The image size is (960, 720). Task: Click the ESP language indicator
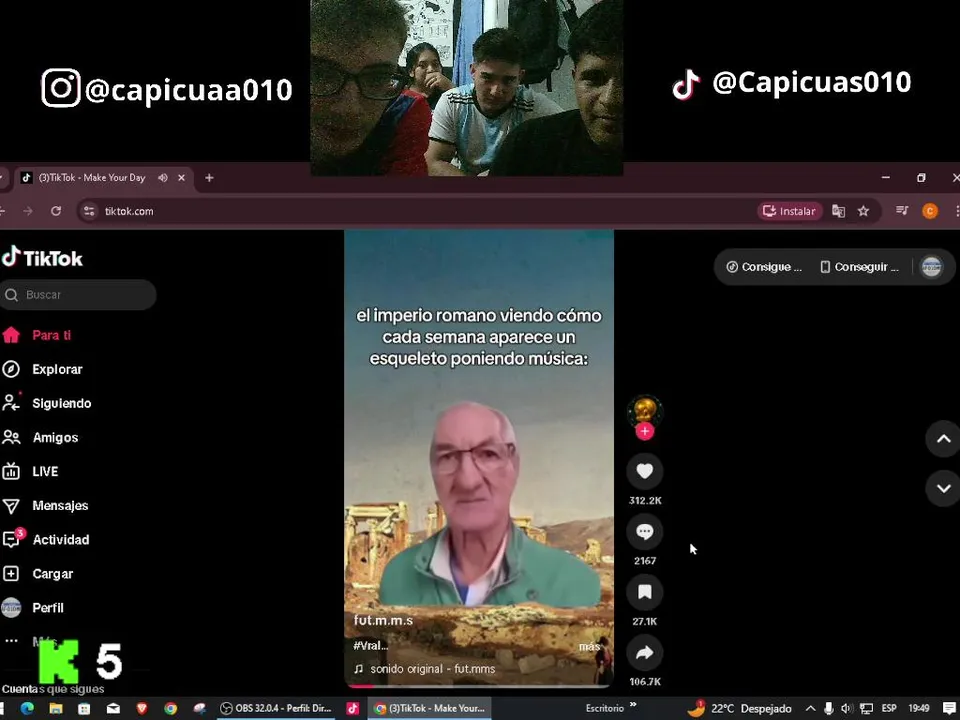[889, 708]
